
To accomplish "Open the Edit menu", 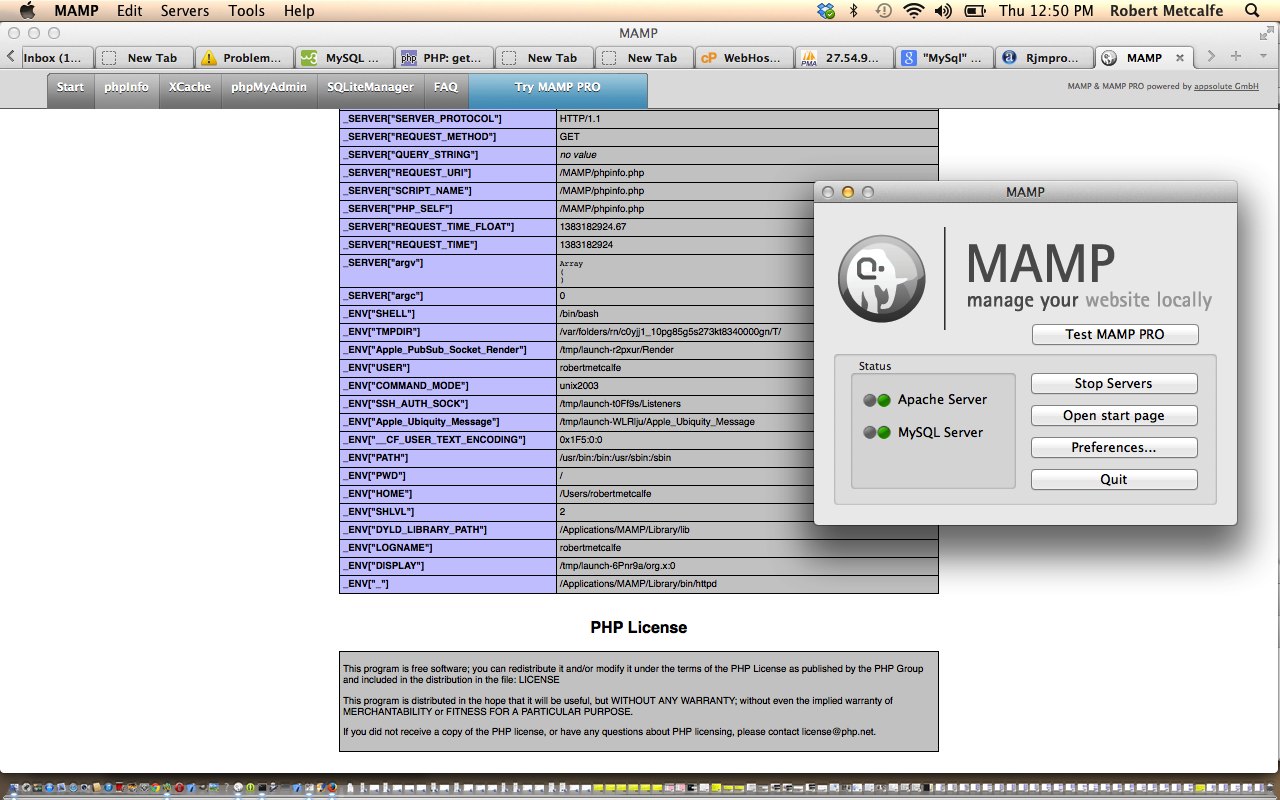I will pos(129,11).
